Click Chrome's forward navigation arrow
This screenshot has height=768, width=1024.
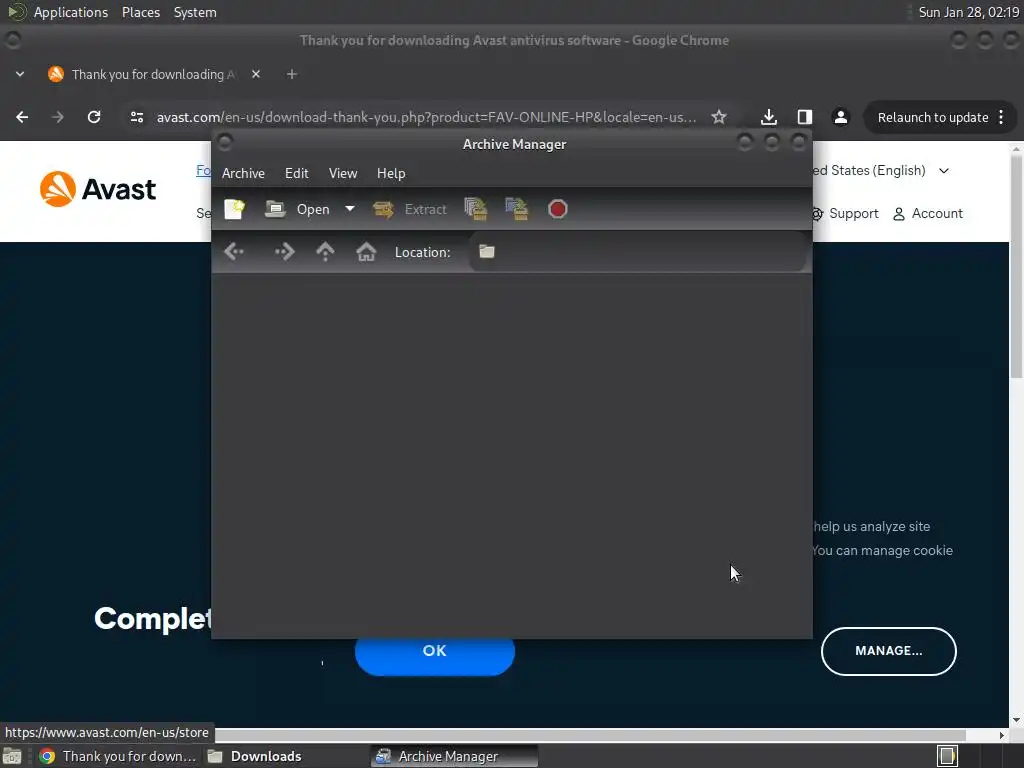[x=57, y=117]
